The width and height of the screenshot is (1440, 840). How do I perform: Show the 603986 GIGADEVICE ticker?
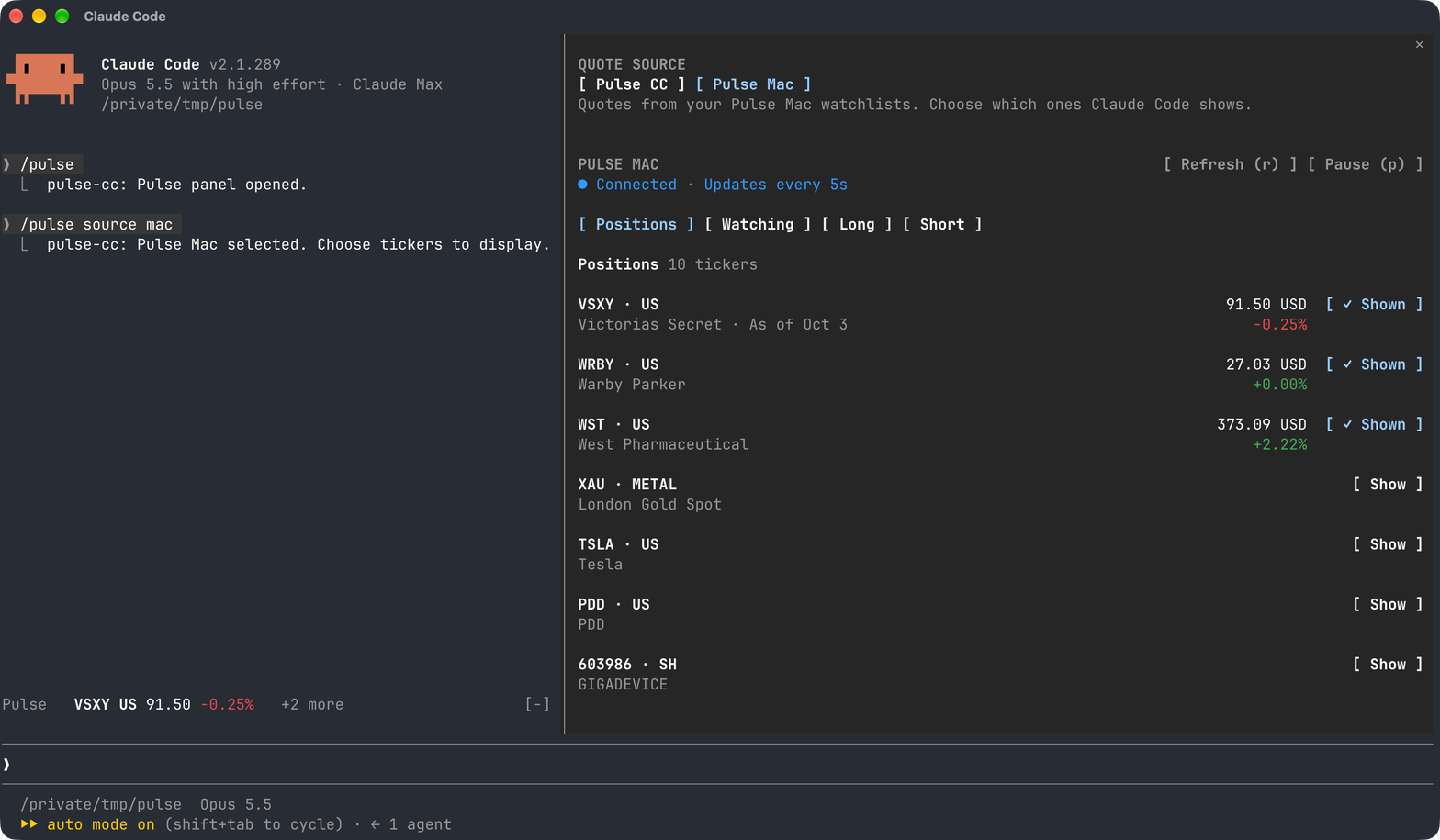1388,665
